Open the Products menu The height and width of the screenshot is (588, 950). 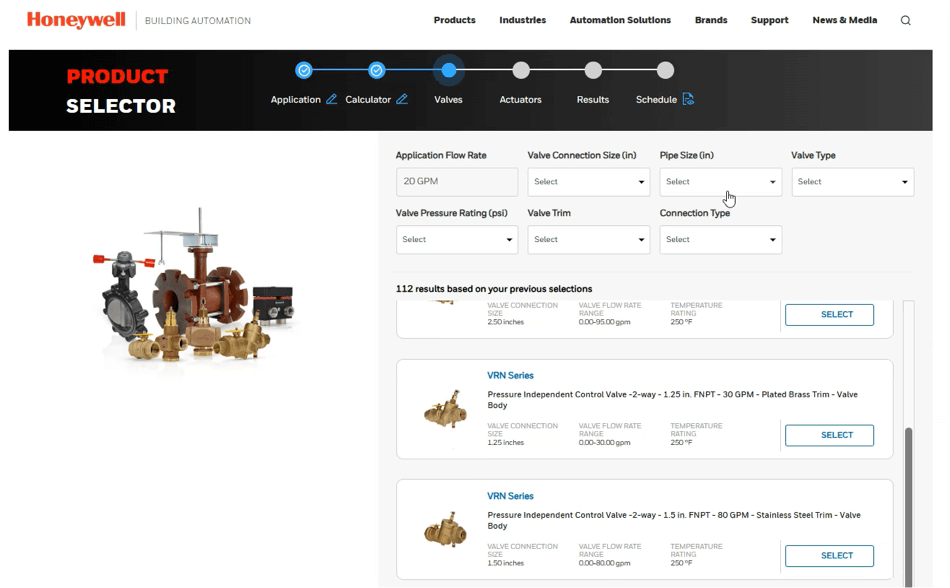pyautogui.click(x=454, y=20)
